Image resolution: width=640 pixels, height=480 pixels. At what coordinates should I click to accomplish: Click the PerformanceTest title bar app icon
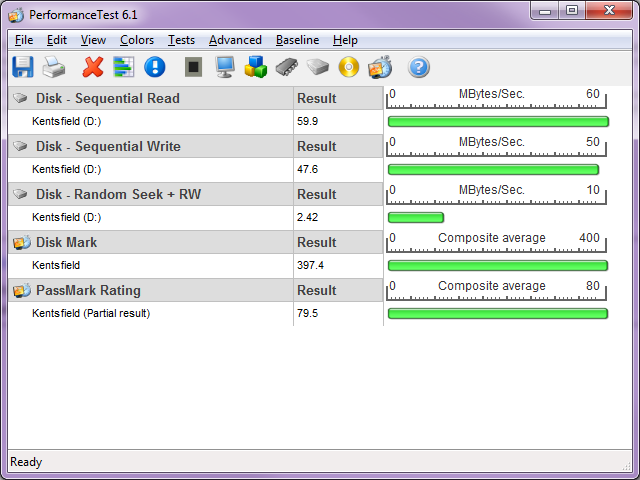click(16, 15)
